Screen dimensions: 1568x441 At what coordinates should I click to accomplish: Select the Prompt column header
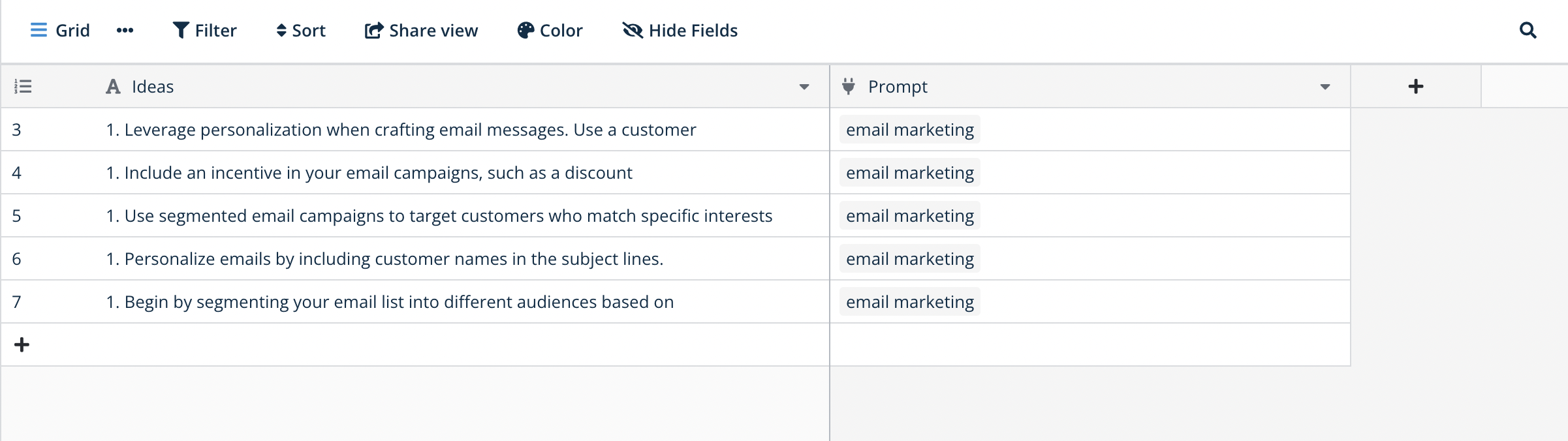pos(898,87)
